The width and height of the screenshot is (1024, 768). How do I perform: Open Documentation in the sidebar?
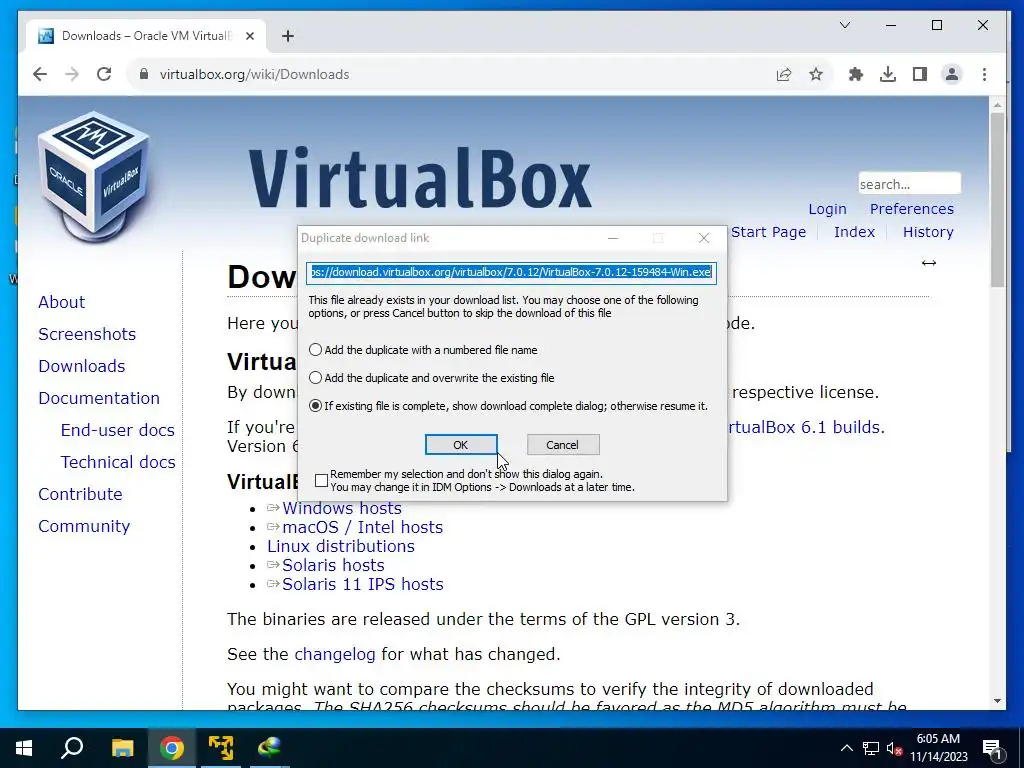tap(99, 398)
